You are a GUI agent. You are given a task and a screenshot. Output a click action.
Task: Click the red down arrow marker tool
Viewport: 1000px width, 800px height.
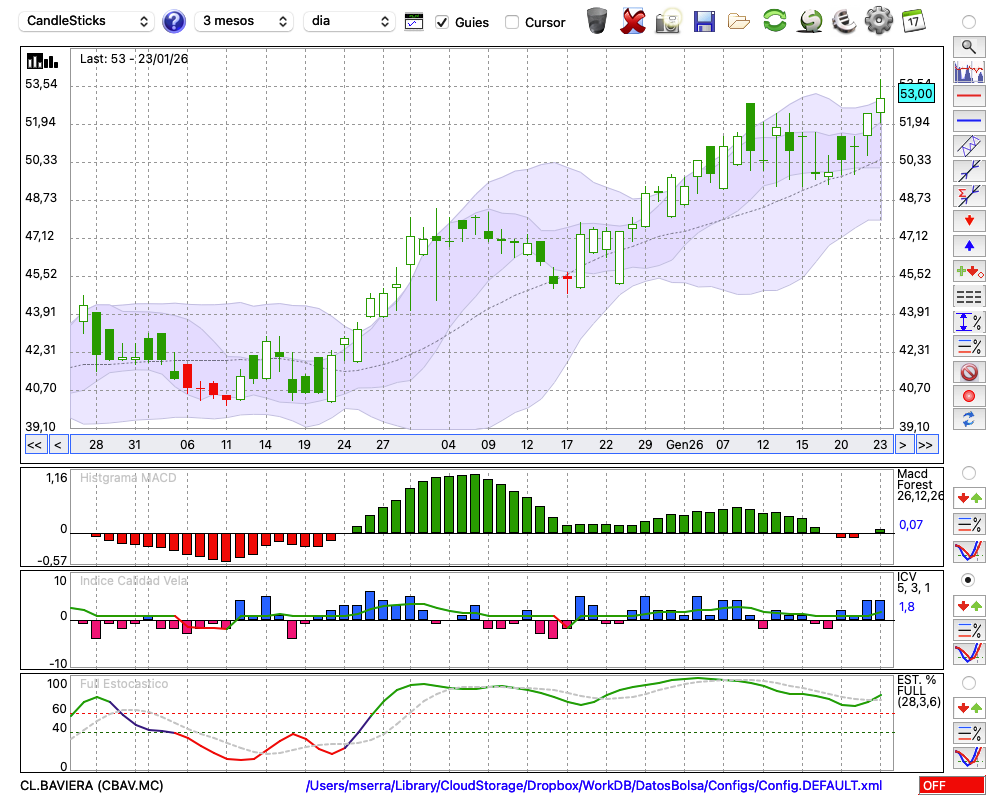pos(968,221)
